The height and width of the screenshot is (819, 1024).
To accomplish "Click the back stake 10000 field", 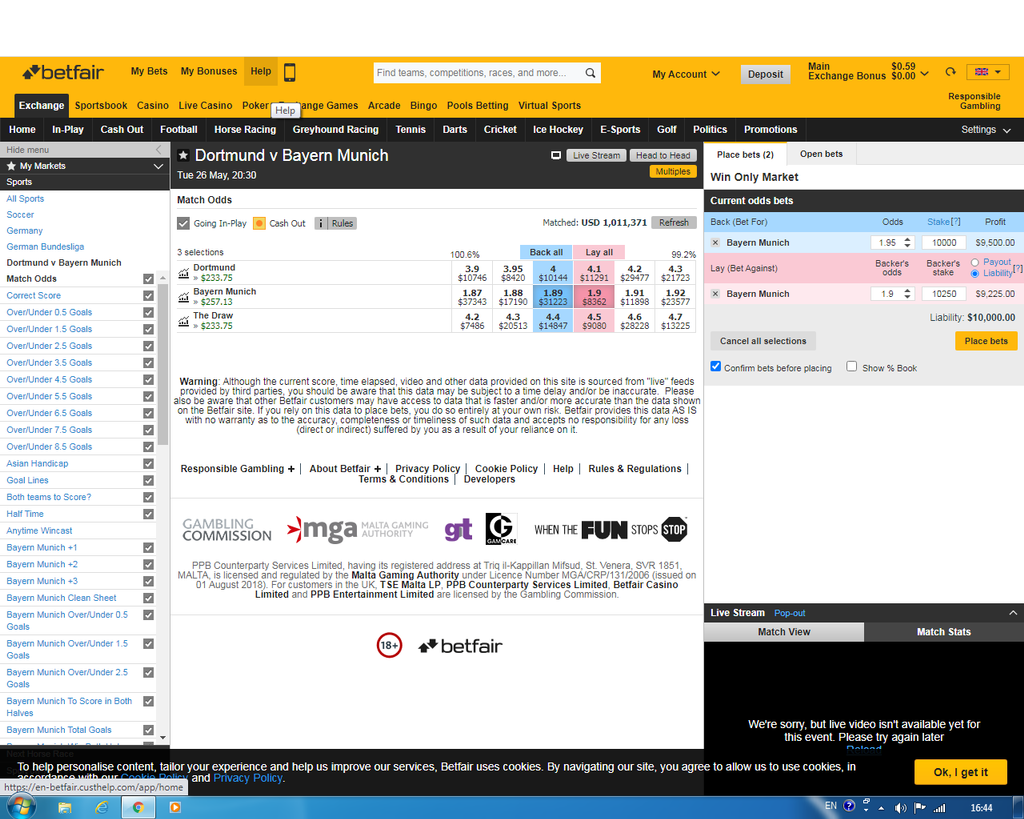I will coord(944,242).
